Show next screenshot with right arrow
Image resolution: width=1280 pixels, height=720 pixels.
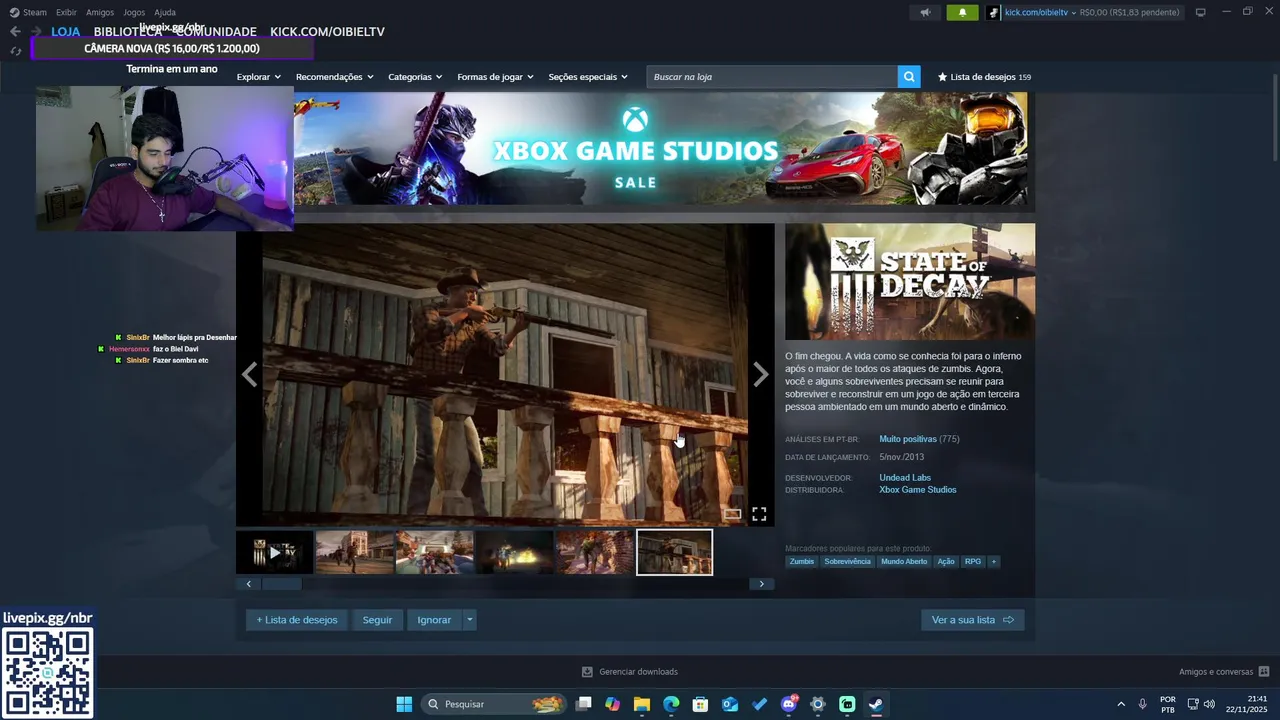(x=760, y=375)
